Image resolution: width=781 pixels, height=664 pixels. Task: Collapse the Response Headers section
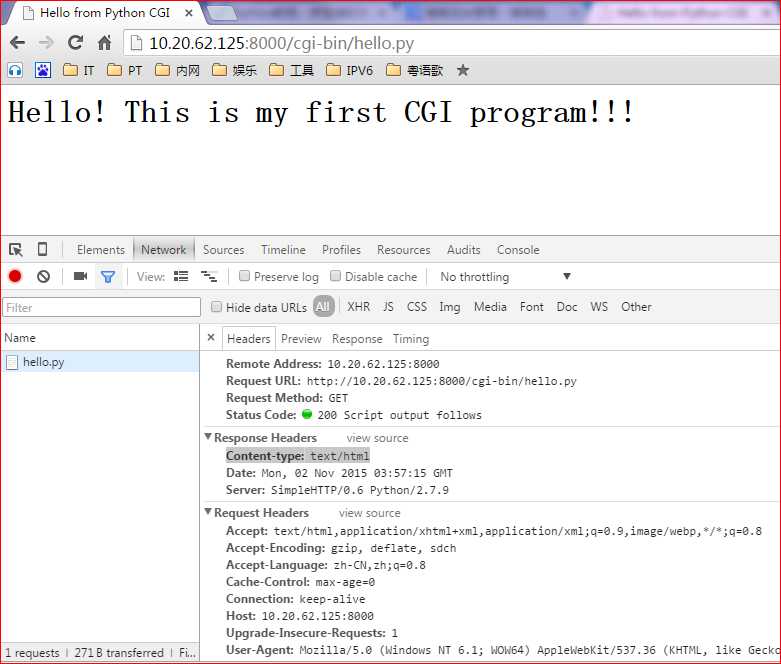(x=208, y=437)
